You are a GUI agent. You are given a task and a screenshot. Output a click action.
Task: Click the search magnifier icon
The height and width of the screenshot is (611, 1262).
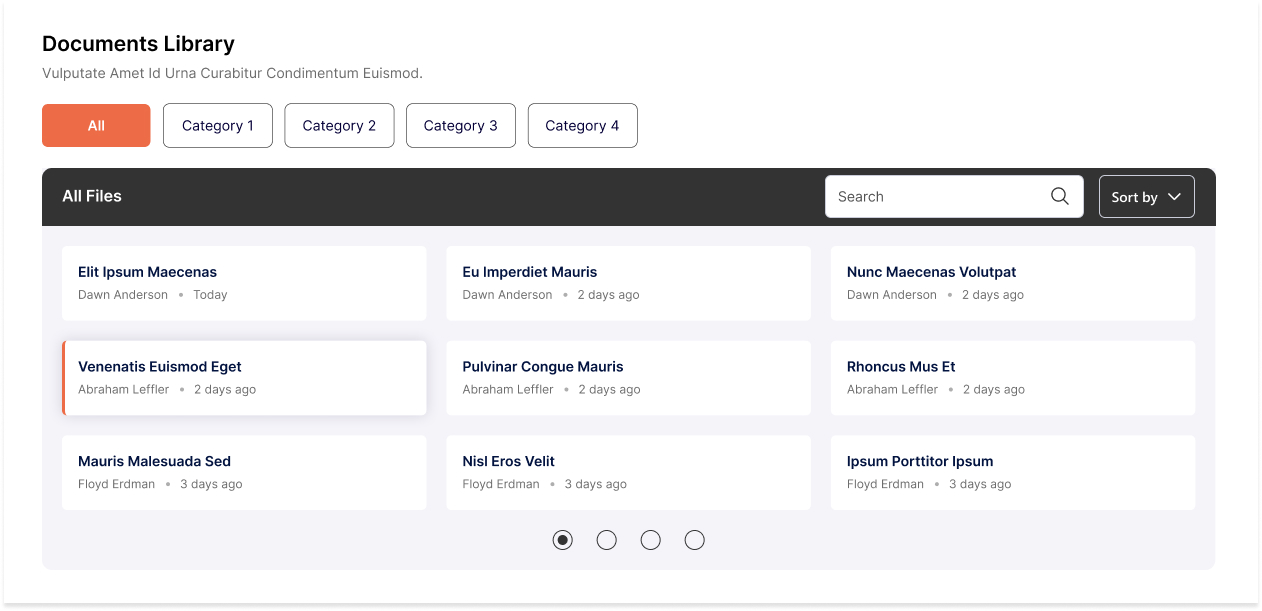(1059, 196)
